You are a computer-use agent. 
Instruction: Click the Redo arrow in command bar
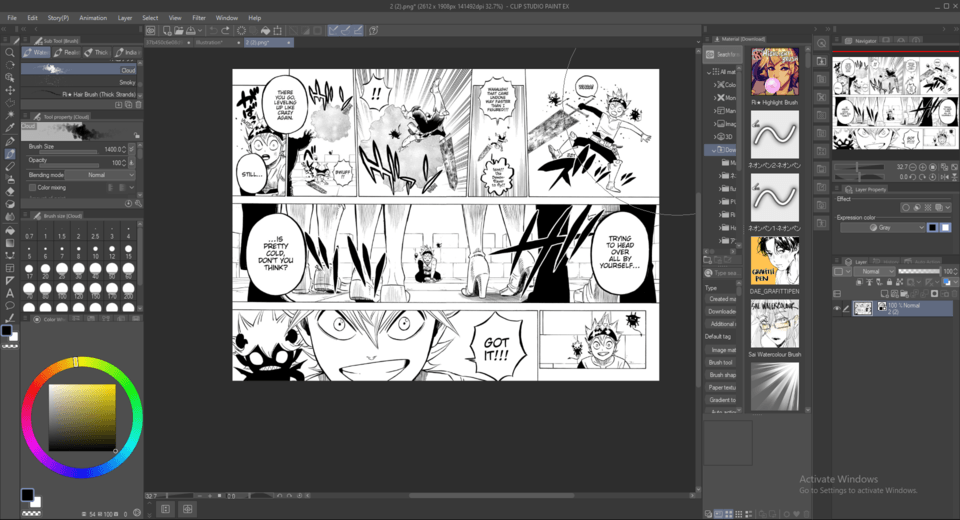(x=225, y=30)
